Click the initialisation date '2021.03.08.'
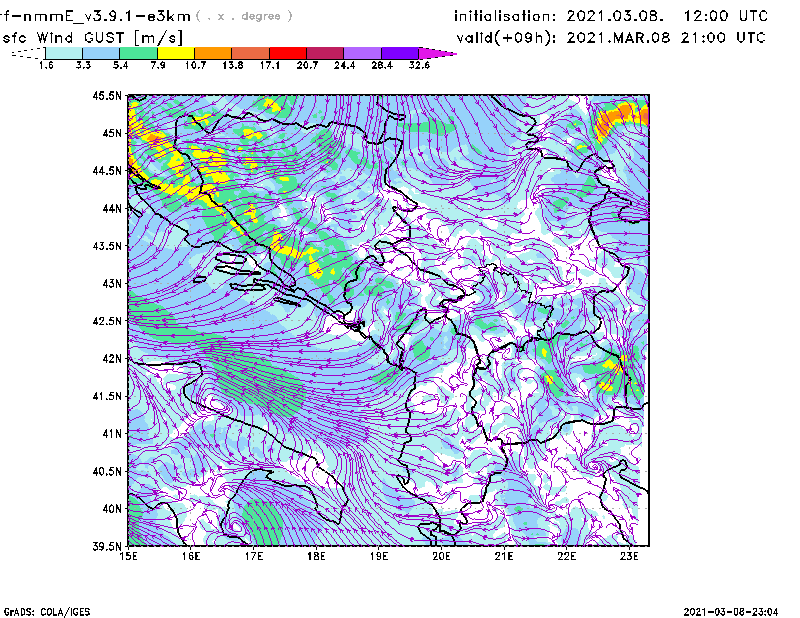 tap(615, 16)
